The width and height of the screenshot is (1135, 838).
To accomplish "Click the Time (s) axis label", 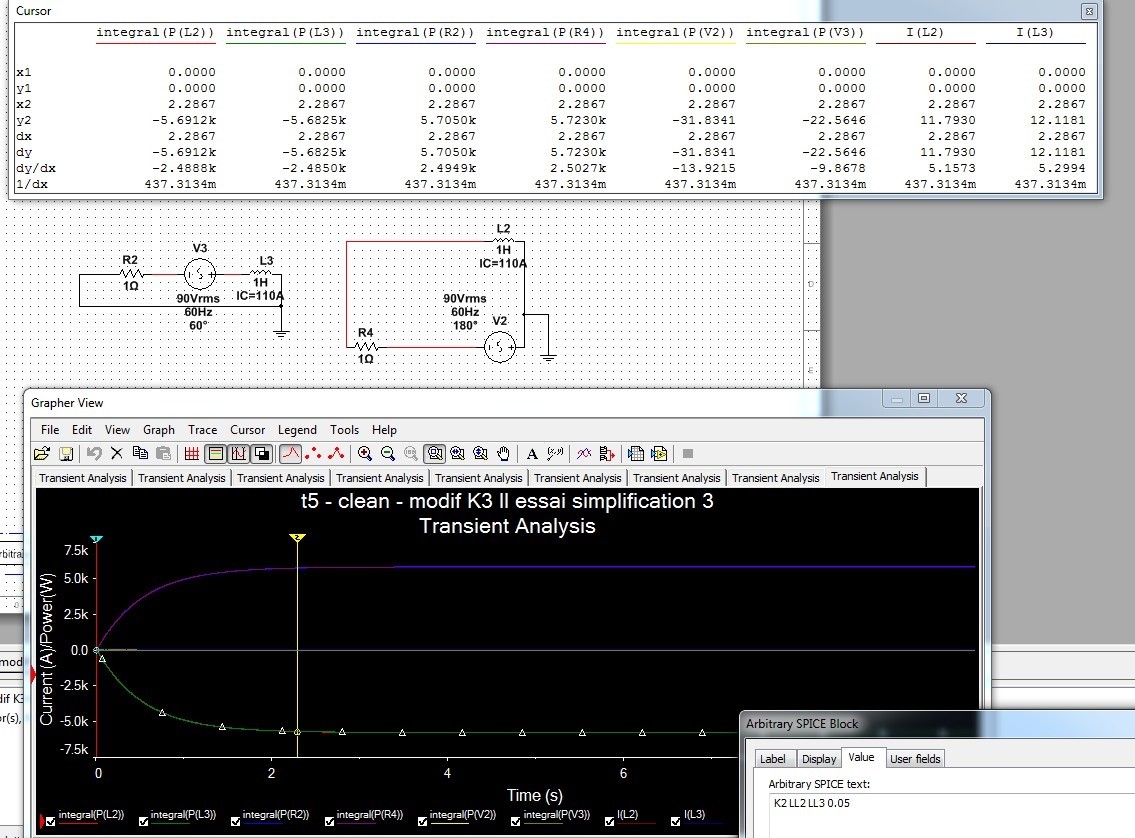I will (535, 795).
